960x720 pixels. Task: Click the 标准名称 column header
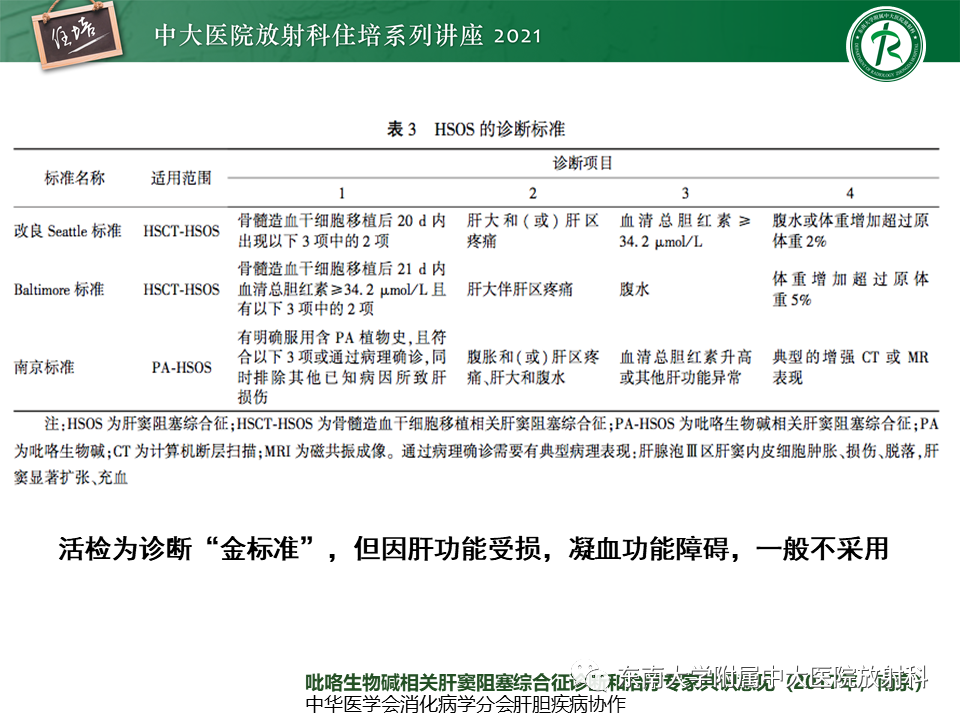pyautogui.click(x=75, y=178)
